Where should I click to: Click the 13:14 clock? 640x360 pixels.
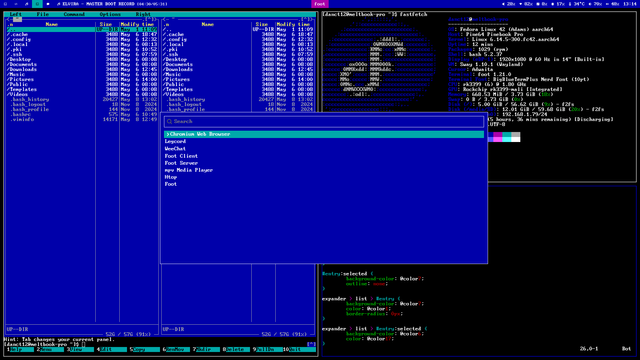coord(630,4)
